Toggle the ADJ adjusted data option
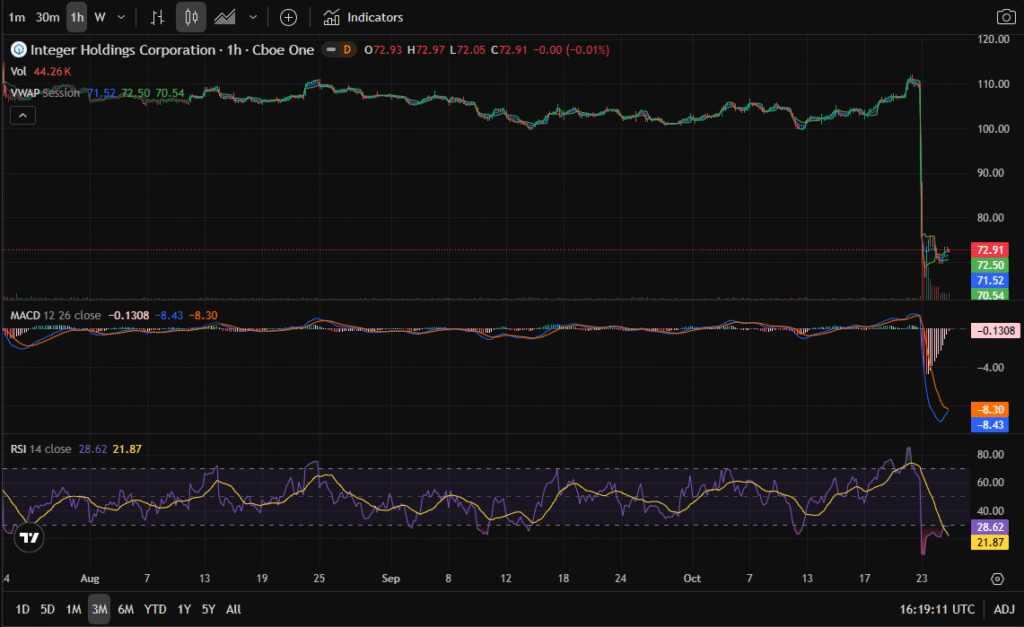Screen dimensions: 1024x627 [x=1003, y=609]
